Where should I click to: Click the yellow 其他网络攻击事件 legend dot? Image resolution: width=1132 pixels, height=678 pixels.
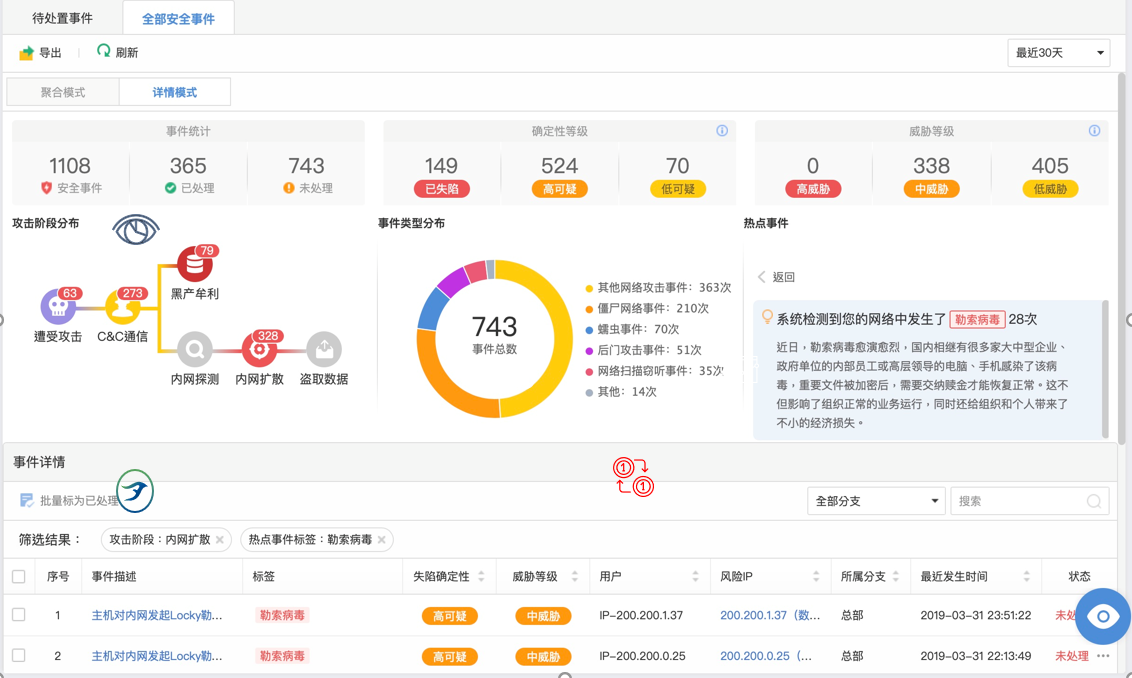(589, 288)
